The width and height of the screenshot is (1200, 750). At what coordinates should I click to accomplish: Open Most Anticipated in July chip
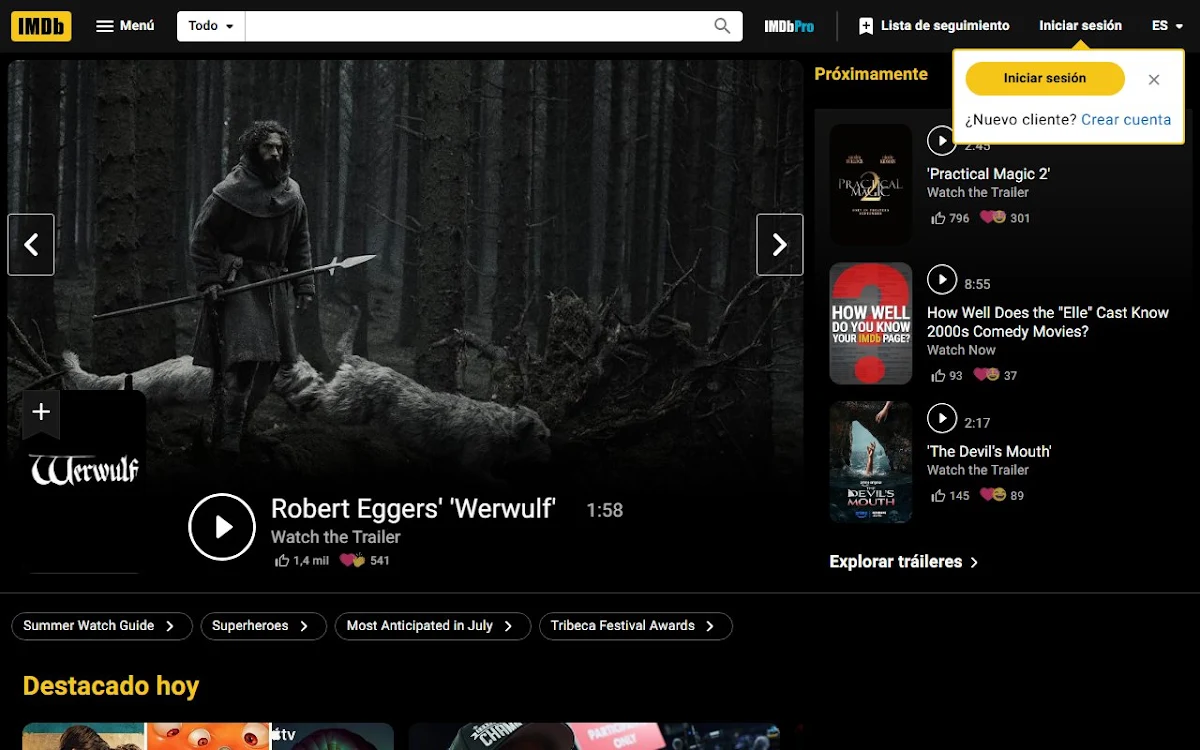[x=432, y=626]
